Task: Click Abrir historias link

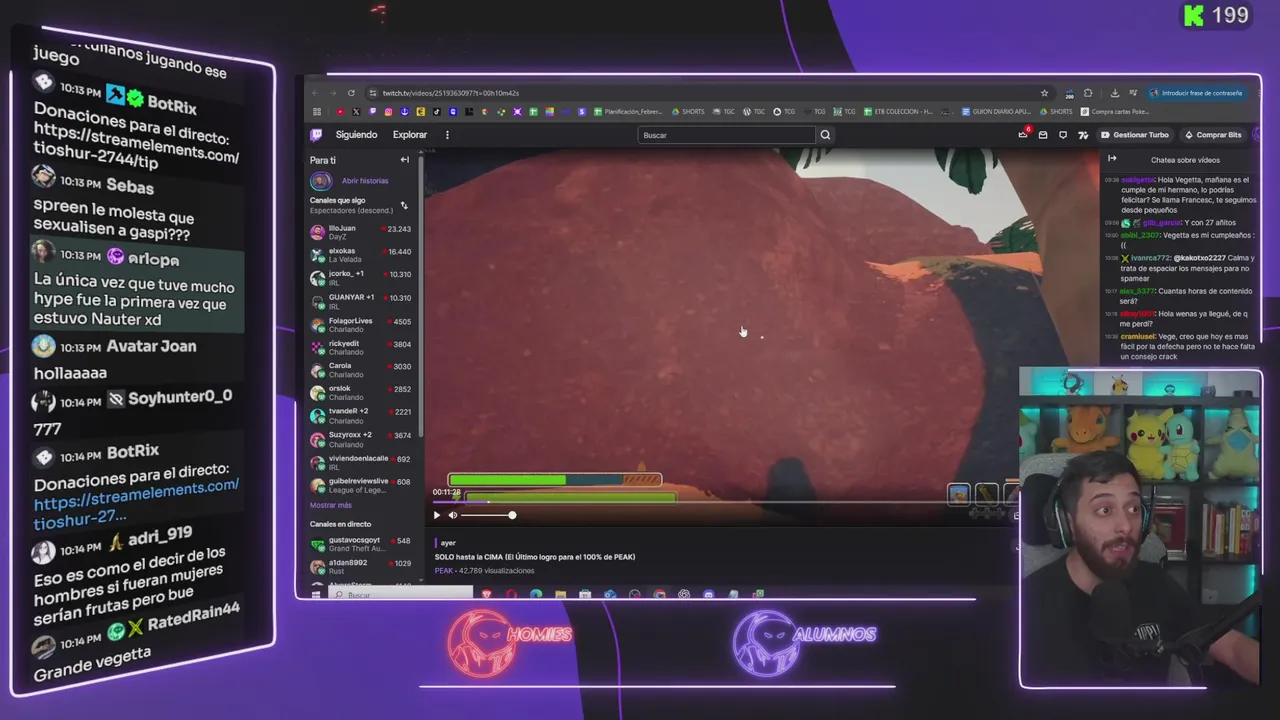Action: pos(365,181)
